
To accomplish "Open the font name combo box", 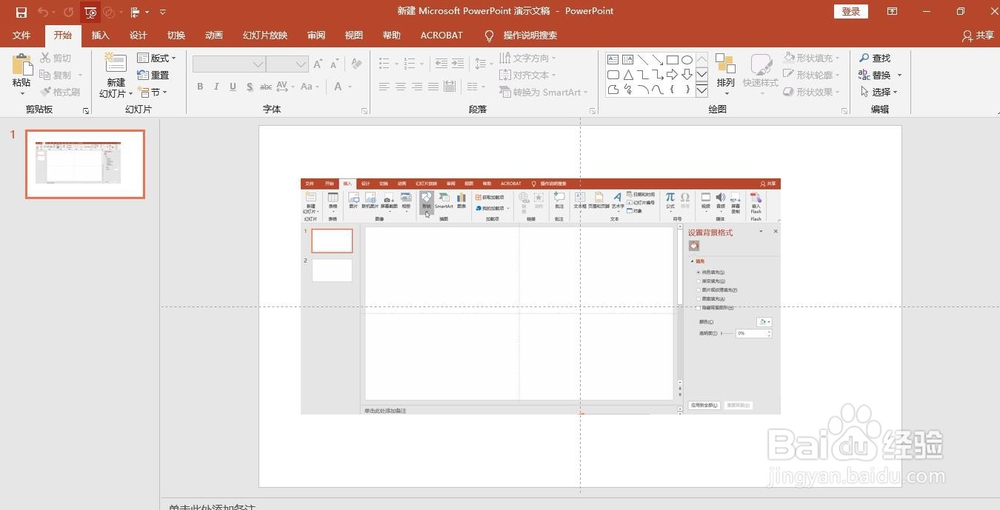I will pos(229,64).
